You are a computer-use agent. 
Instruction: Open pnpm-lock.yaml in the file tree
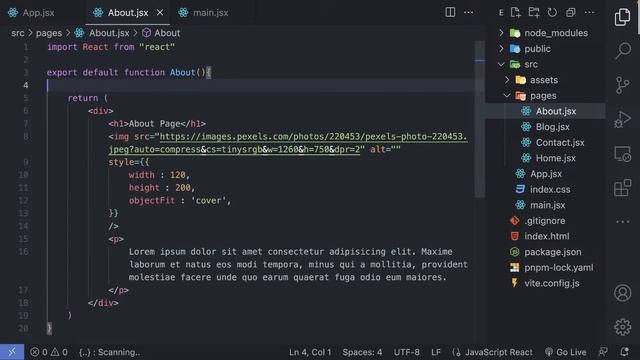pyautogui.click(x=545, y=268)
